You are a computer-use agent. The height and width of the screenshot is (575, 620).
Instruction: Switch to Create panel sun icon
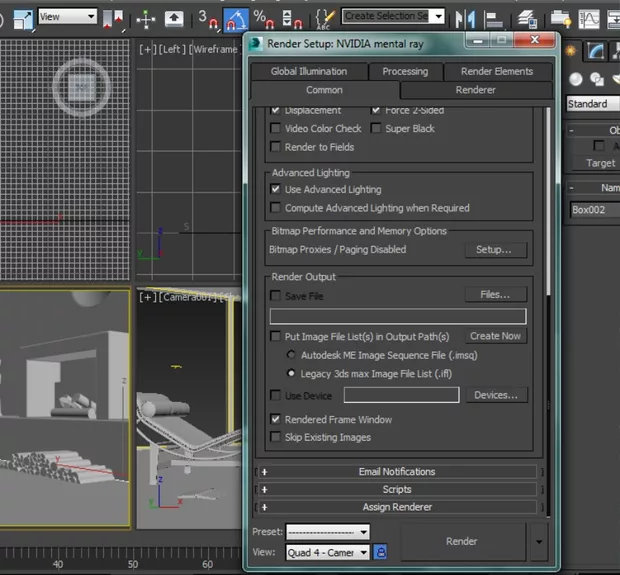(571, 51)
